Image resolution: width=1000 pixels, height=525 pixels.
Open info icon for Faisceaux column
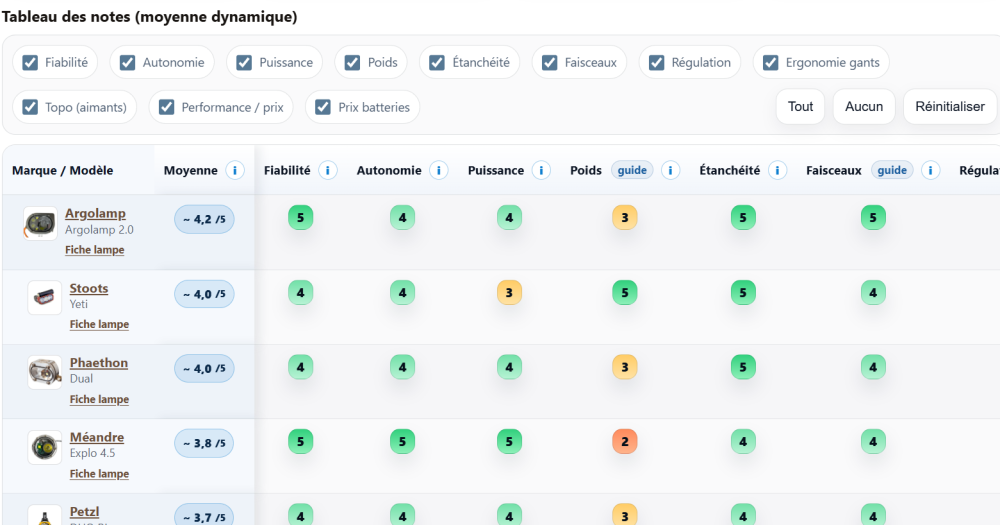point(931,171)
